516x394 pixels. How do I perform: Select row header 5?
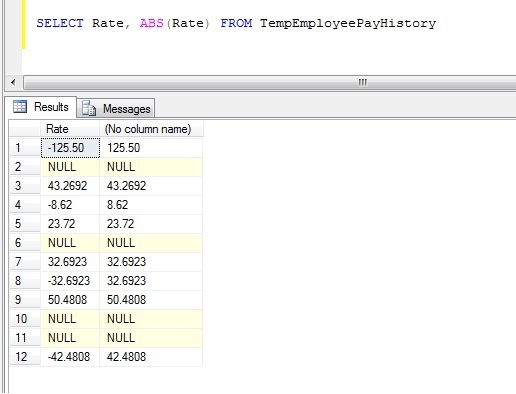click(x=25, y=224)
